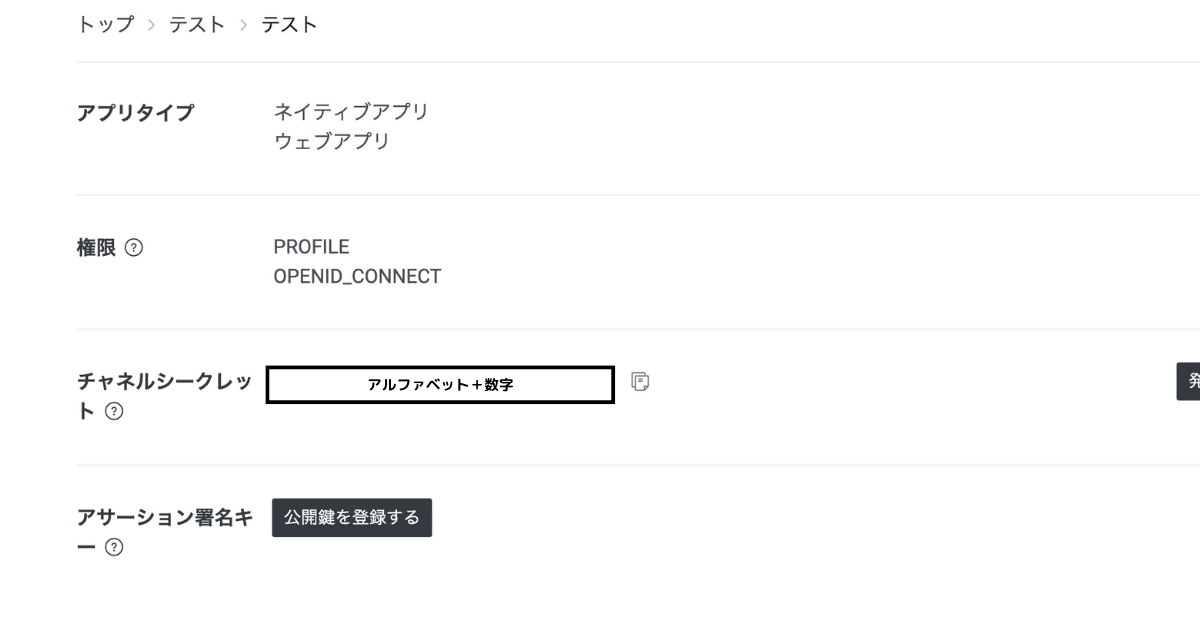This screenshot has width=1200, height=630.
Task: Click the masked アルファベット＋数字 secret field
Action: [x=440, y=384]
